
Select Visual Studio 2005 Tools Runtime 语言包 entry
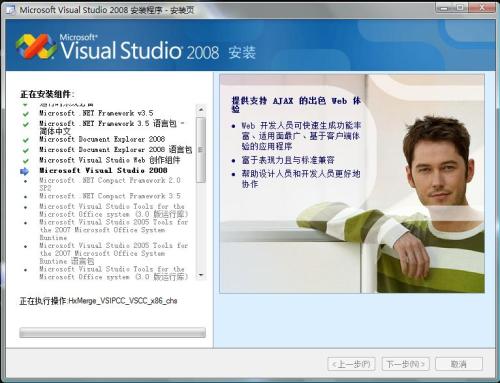click(114, 253)
